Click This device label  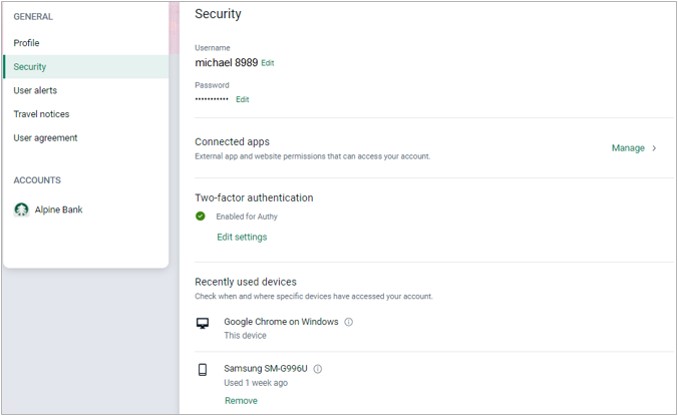(x=245, y=336)
